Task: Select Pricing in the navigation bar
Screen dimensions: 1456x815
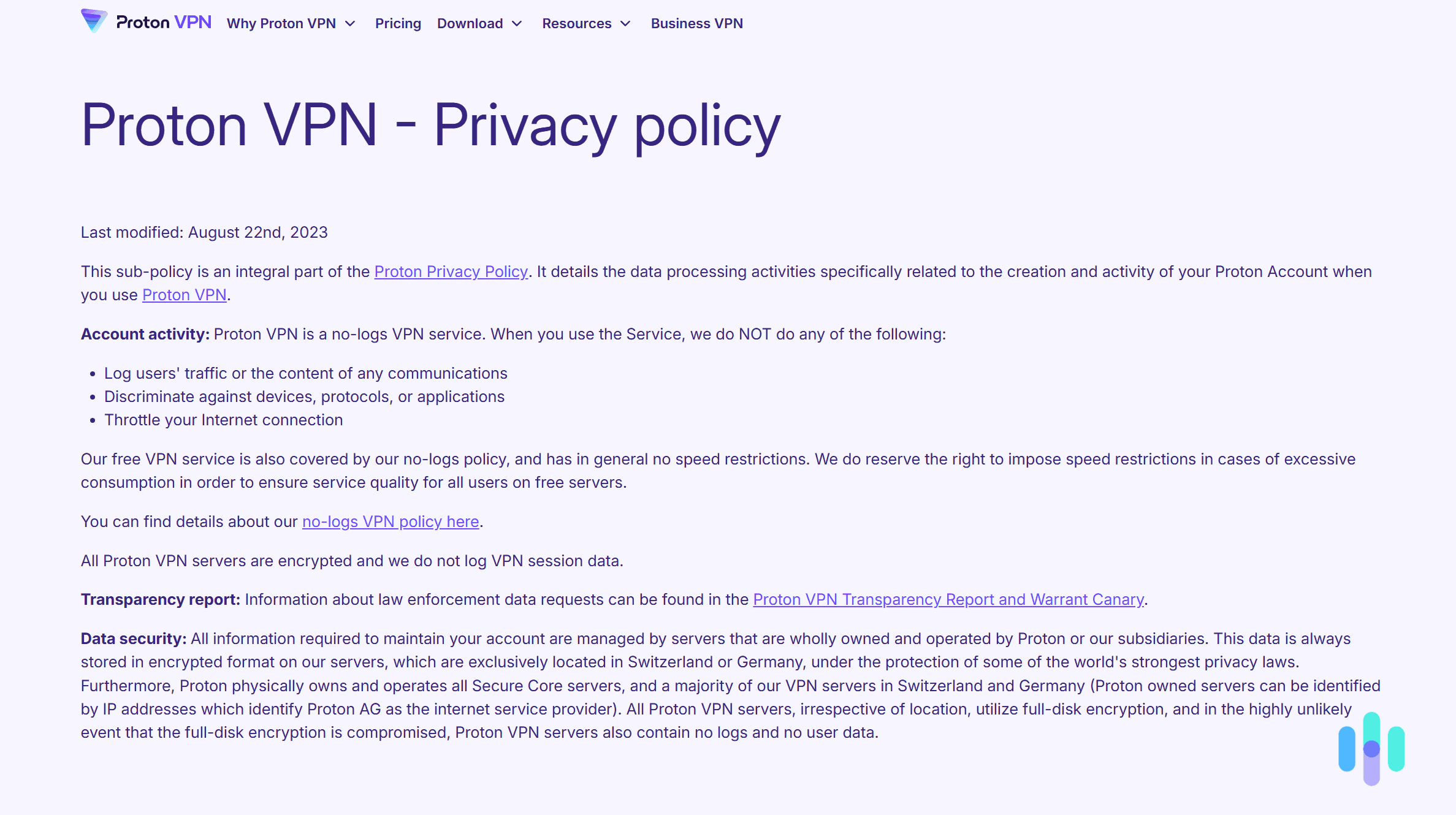Action: tap(397, 23)
